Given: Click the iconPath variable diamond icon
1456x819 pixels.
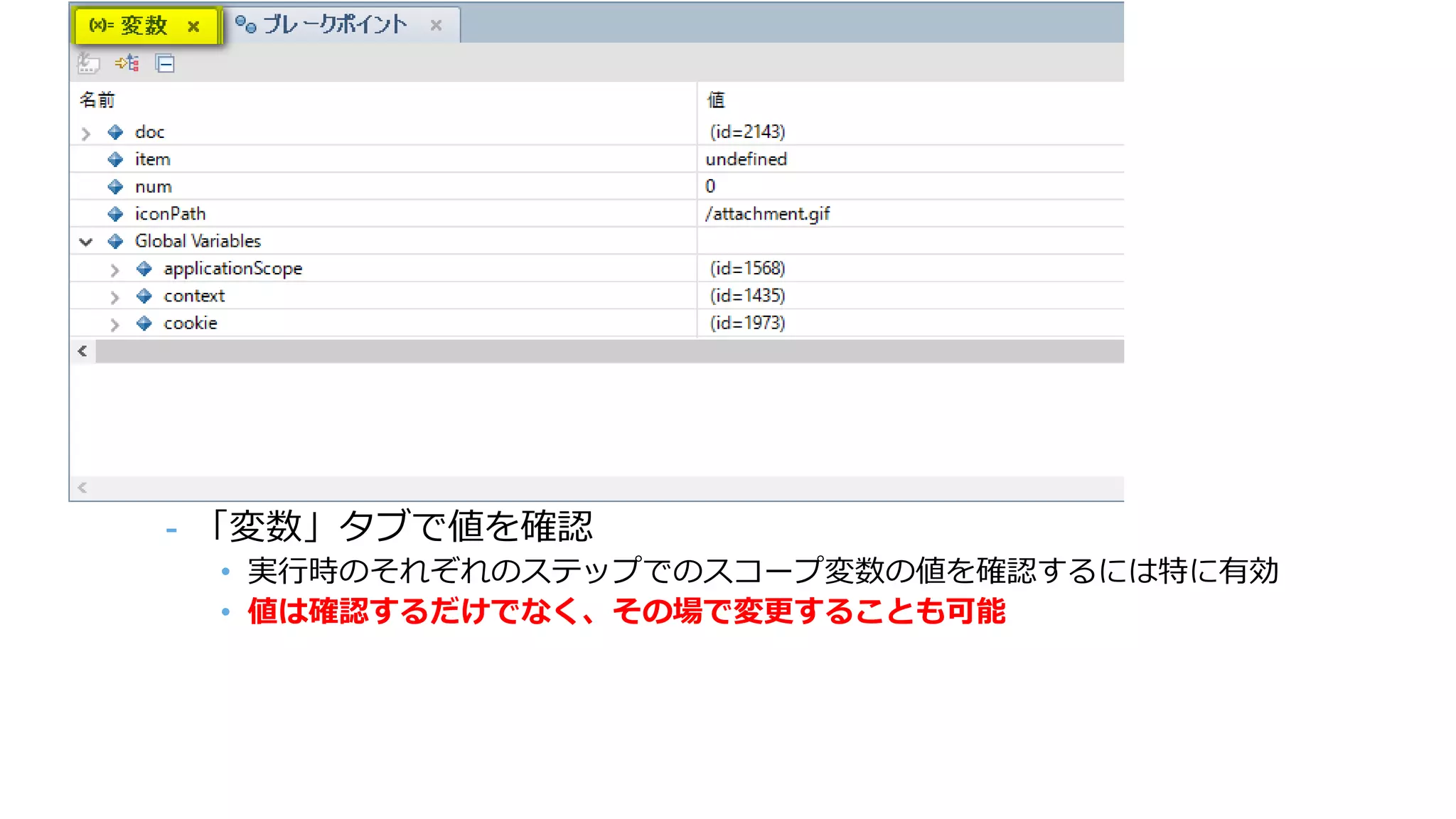Looking at the screenshot, I should pyautogui.click(x=115, y=214).
